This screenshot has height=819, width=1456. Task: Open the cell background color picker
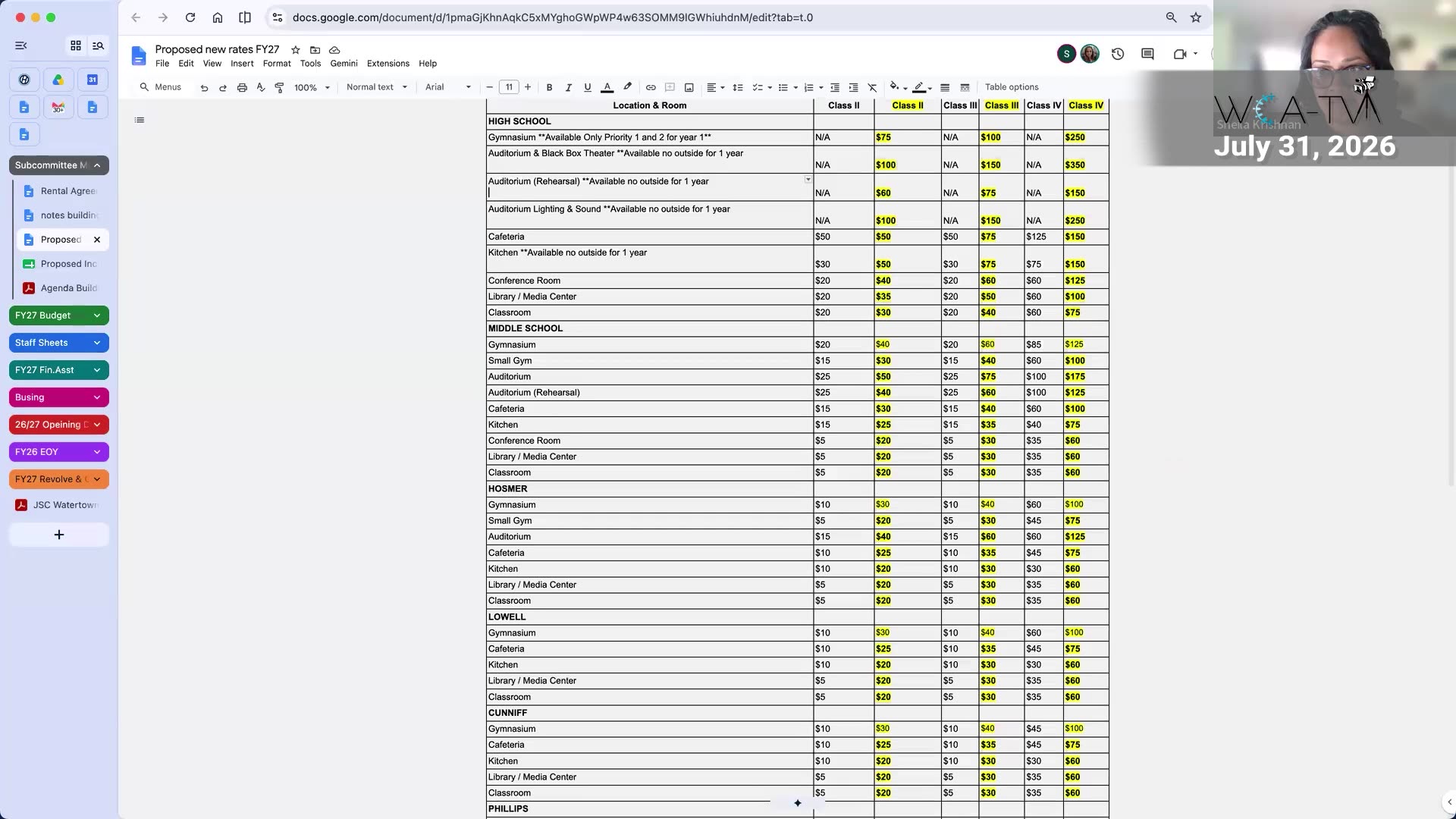point(898,87)
